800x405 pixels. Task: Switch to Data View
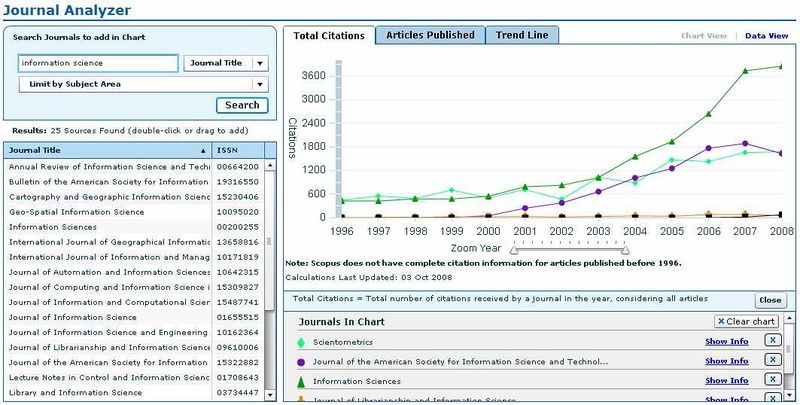(x=766, y=36)
